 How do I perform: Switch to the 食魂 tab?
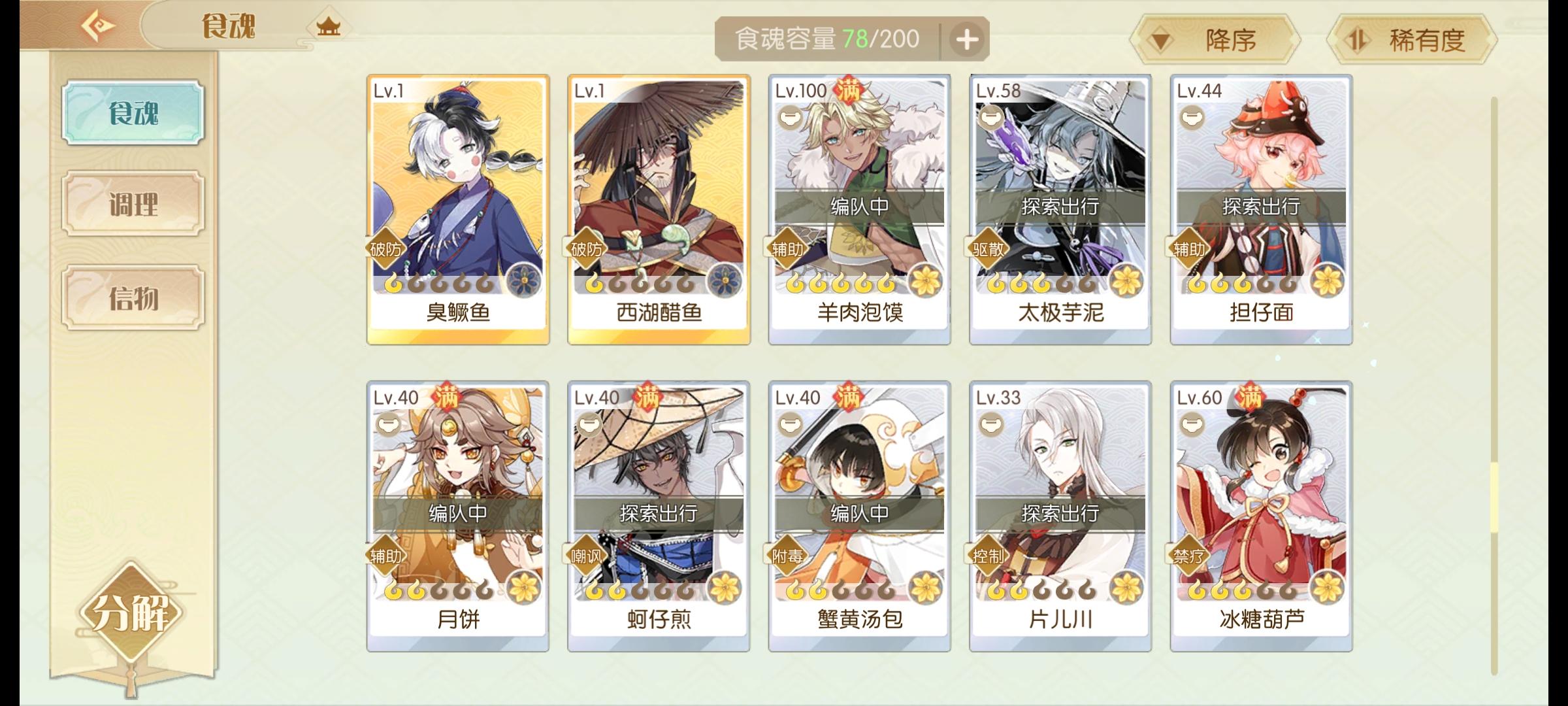(133, 112)
